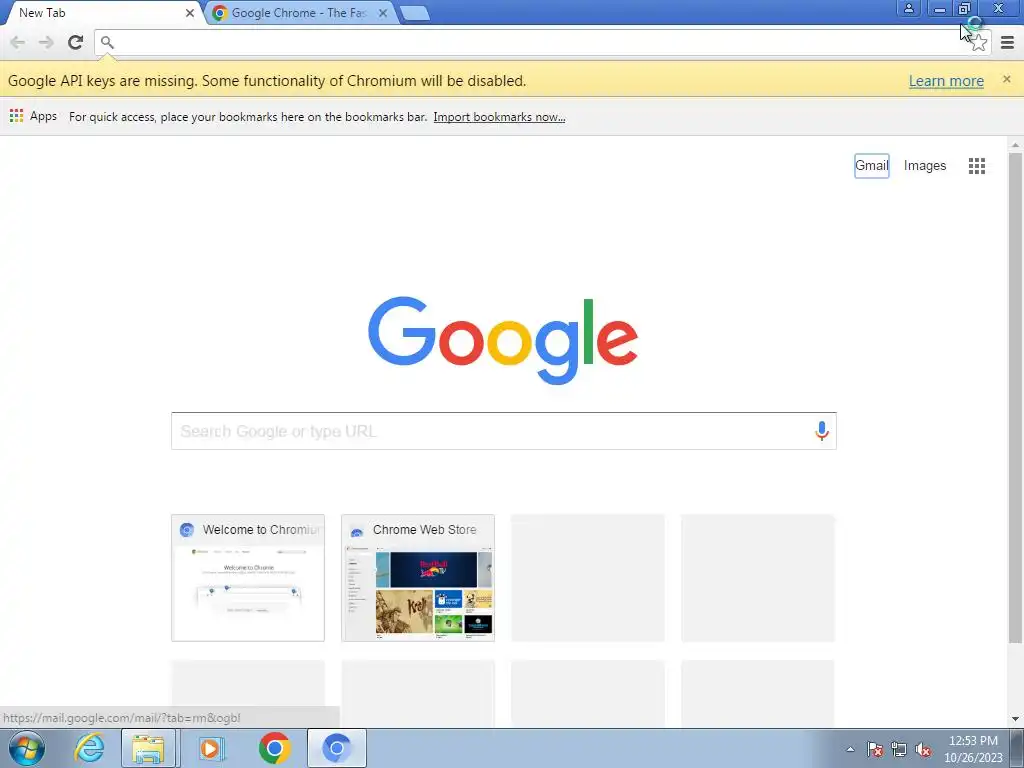Reload the current page
Screen dimensions: 1024x768
(x=75, y=42)
